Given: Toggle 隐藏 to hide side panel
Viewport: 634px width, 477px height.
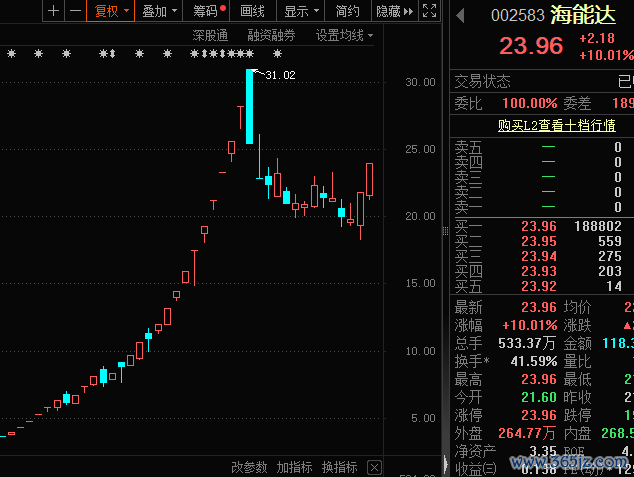Looking at the screenshot, I should click(x=386, y=11).
